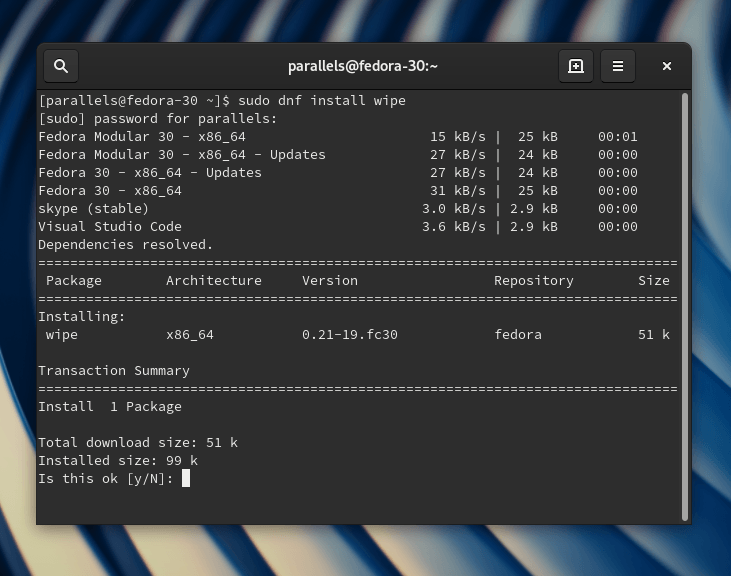The height and width of the screenshot is (576, 731).
Task: Click the cursor at 'Is this ok [y/N]:' prompt
Action: point(186,478)
